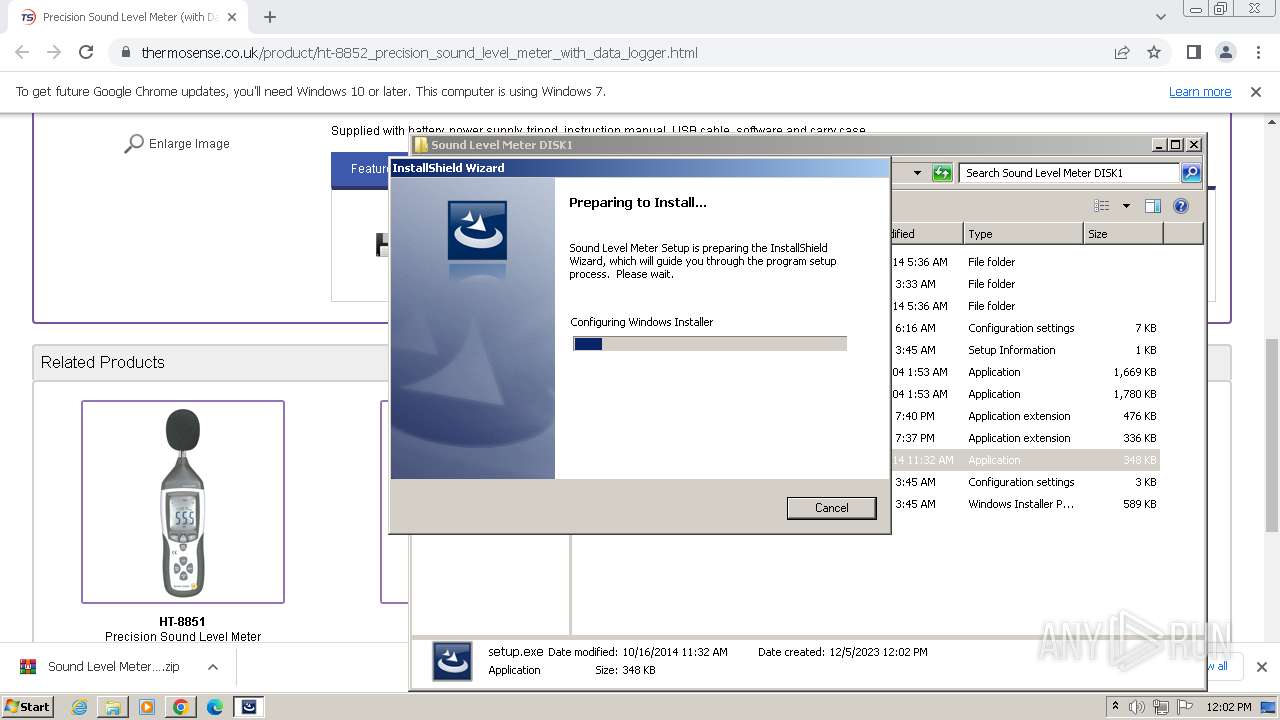
Task: Toggle the preview pane icon
Action: [x=1153, y=206]
